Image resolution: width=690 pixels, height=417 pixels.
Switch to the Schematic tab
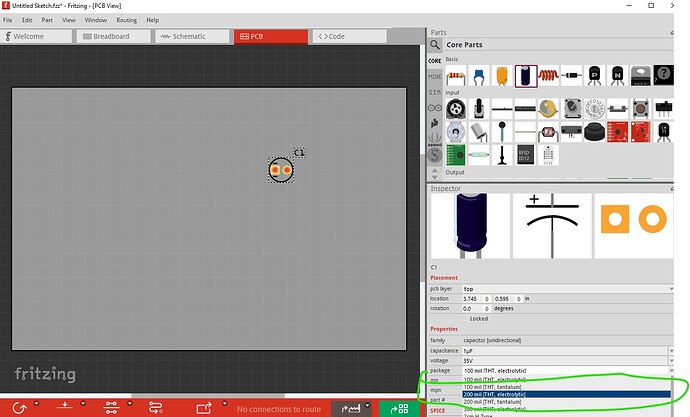coord(192,37)
